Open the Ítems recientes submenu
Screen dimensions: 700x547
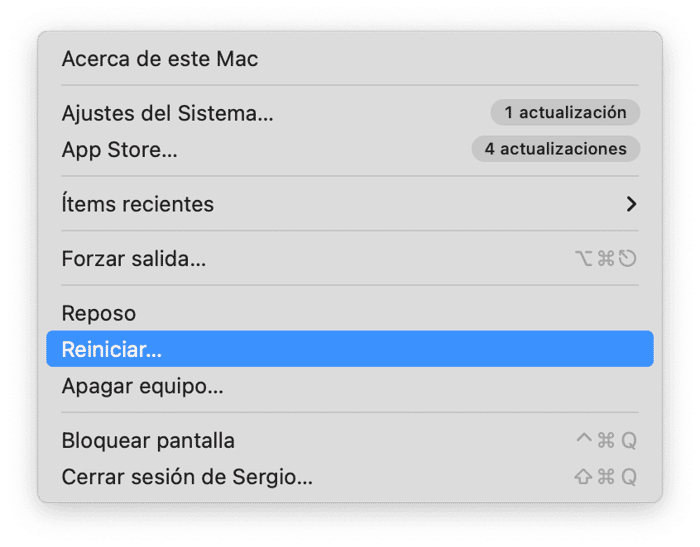coord(138,204)
